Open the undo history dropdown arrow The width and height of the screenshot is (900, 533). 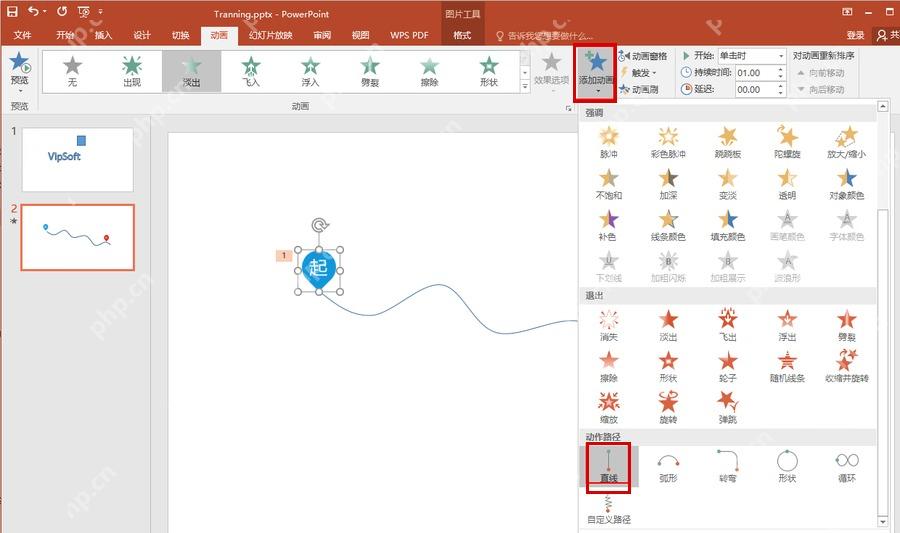click(45, 11)
